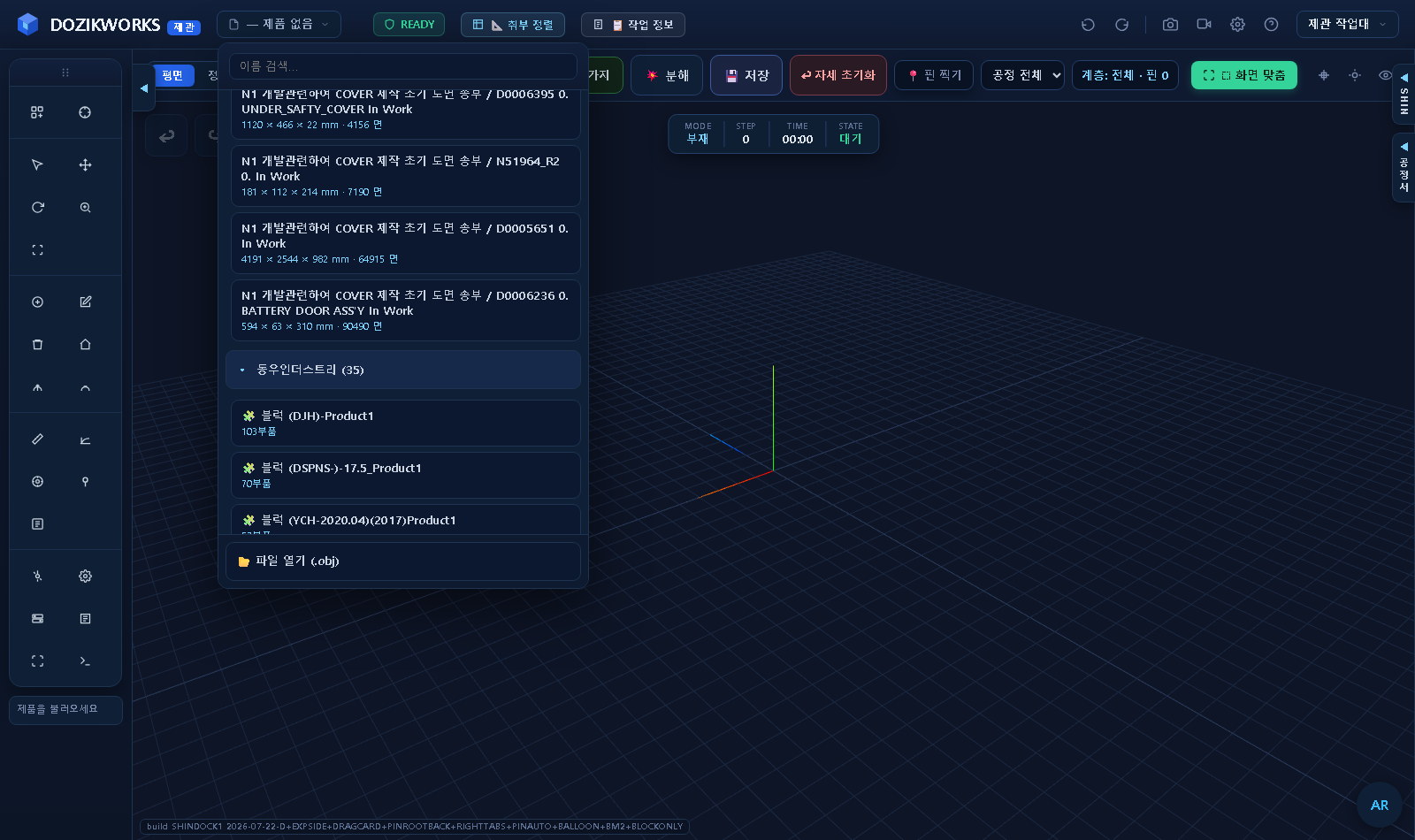This screenshot has height=840, width=1415.
Task: Switch to the 평면 tab
Action: 172,76
